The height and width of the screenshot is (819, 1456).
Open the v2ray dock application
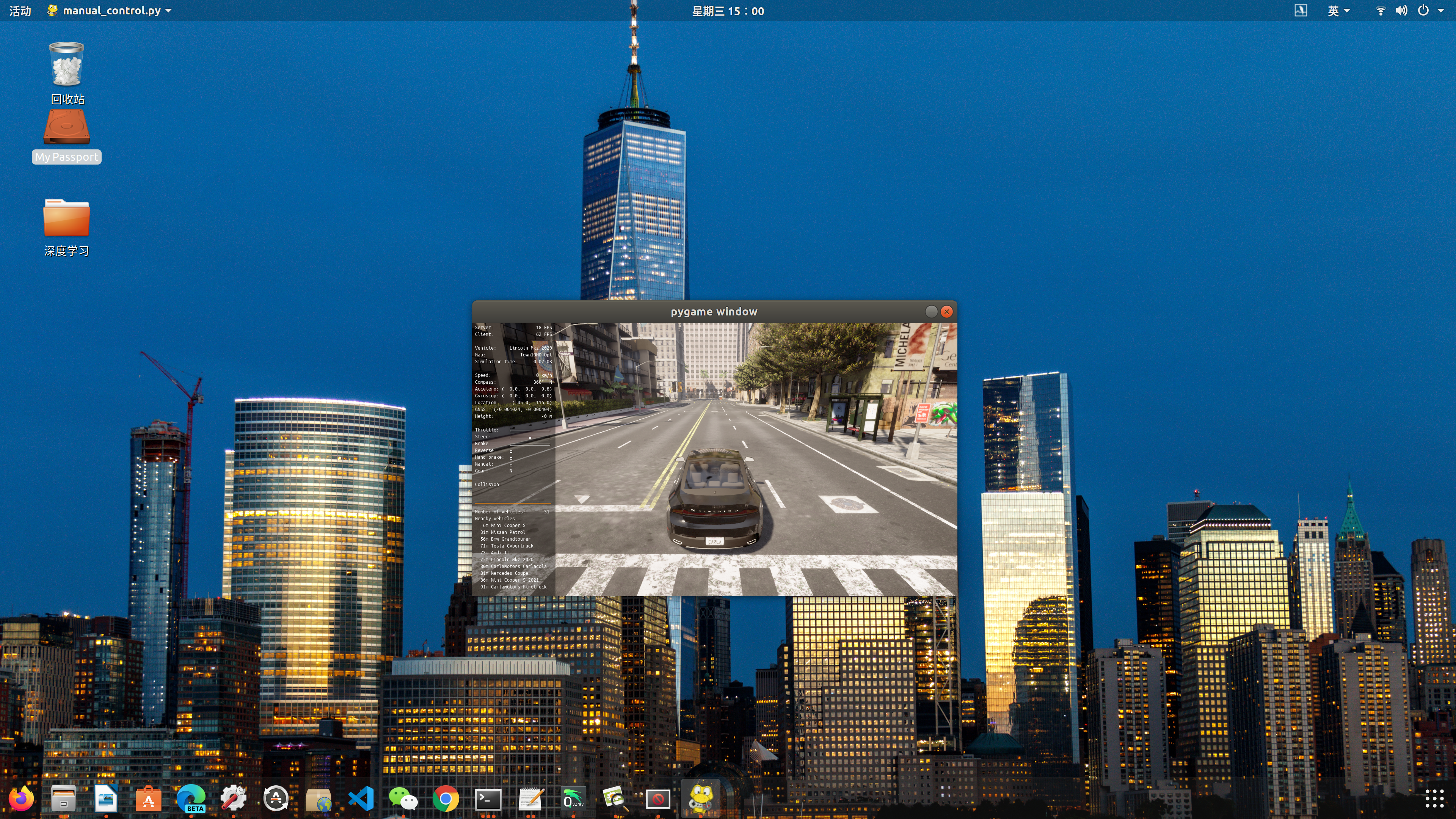tap(573, 799)
